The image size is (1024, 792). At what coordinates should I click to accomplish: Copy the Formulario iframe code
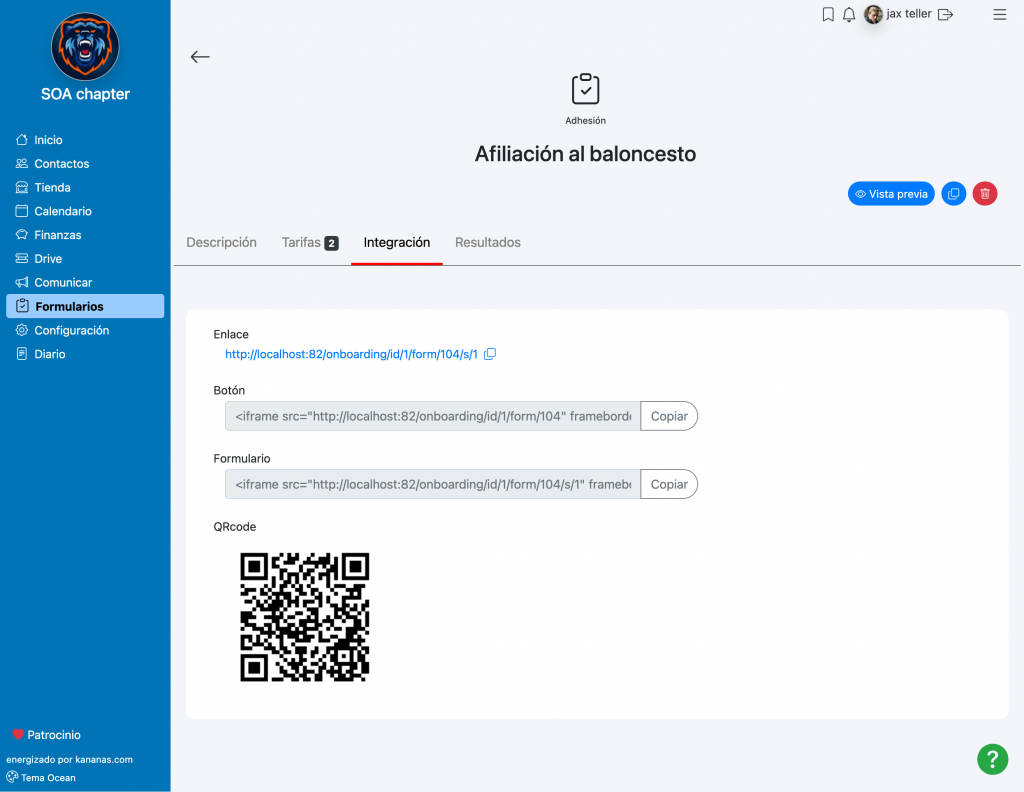(x=669, y=484)
